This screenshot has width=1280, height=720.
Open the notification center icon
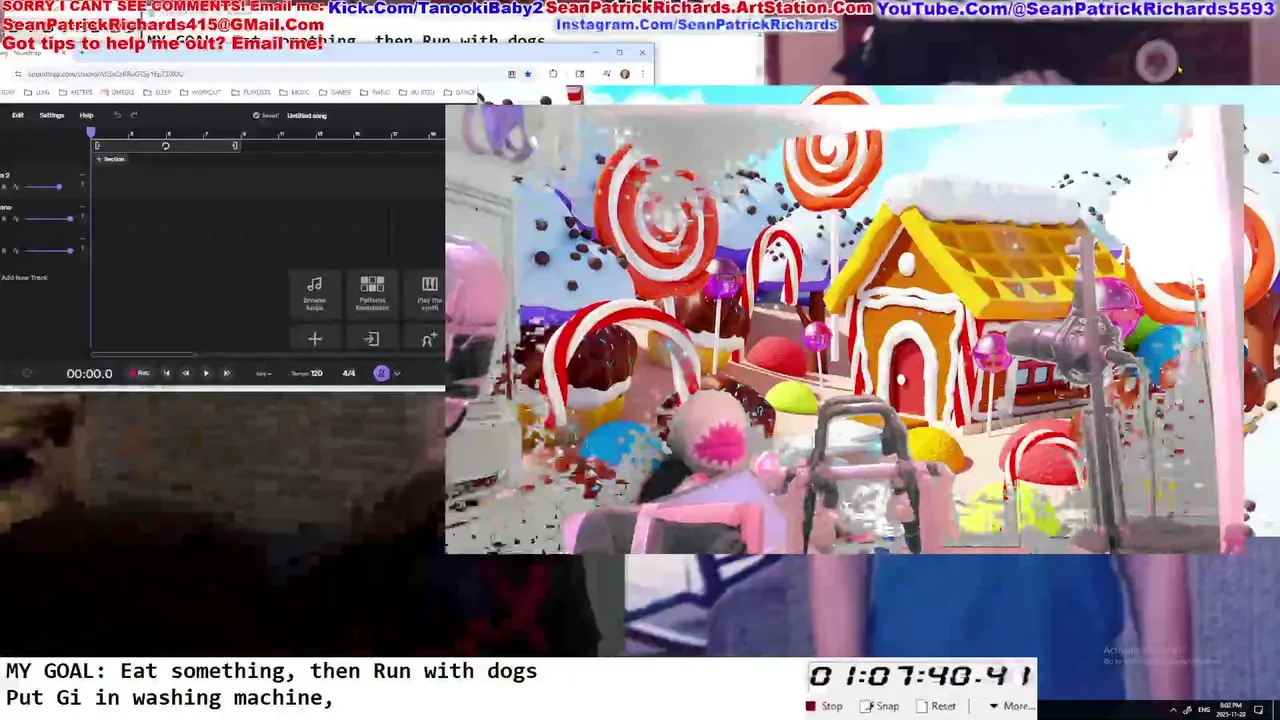click(x=1260, y=710)
